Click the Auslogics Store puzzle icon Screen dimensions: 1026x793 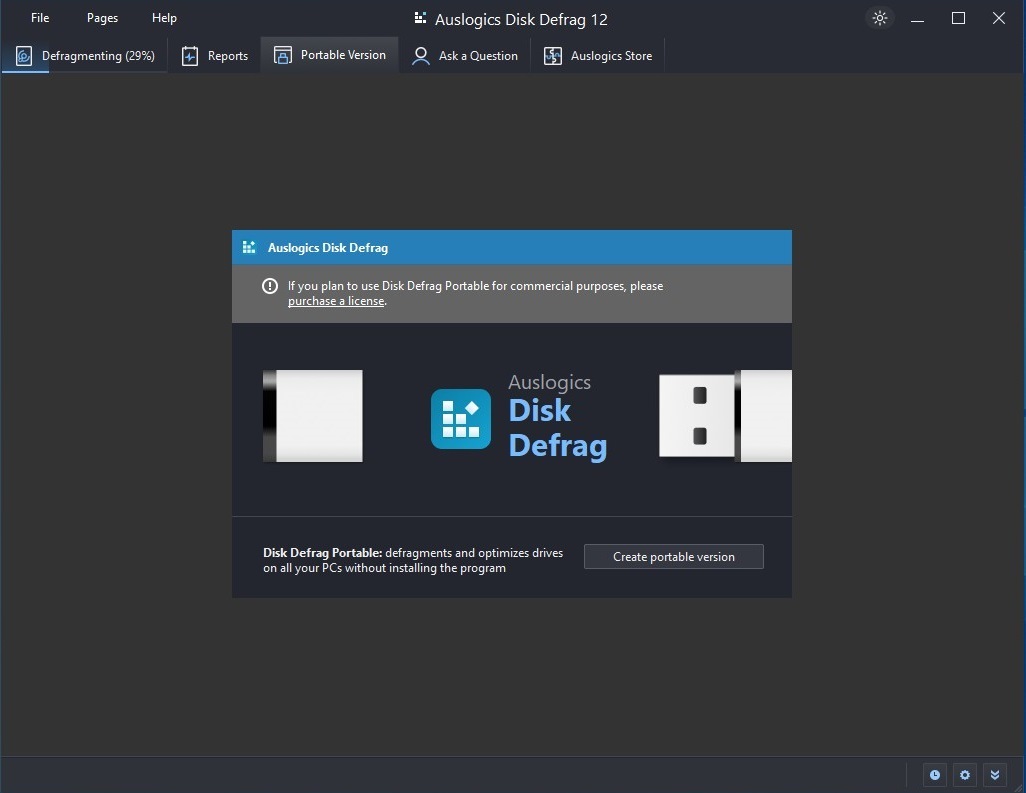[x=553, y=56]
